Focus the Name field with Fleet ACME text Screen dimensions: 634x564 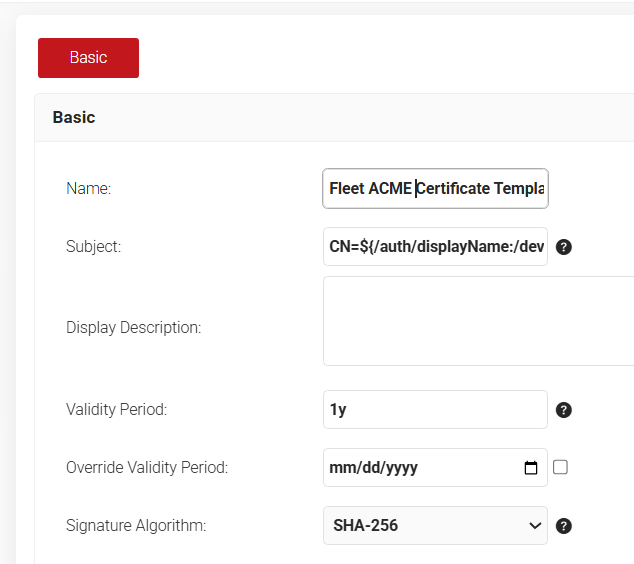click(x=435, y=188)
